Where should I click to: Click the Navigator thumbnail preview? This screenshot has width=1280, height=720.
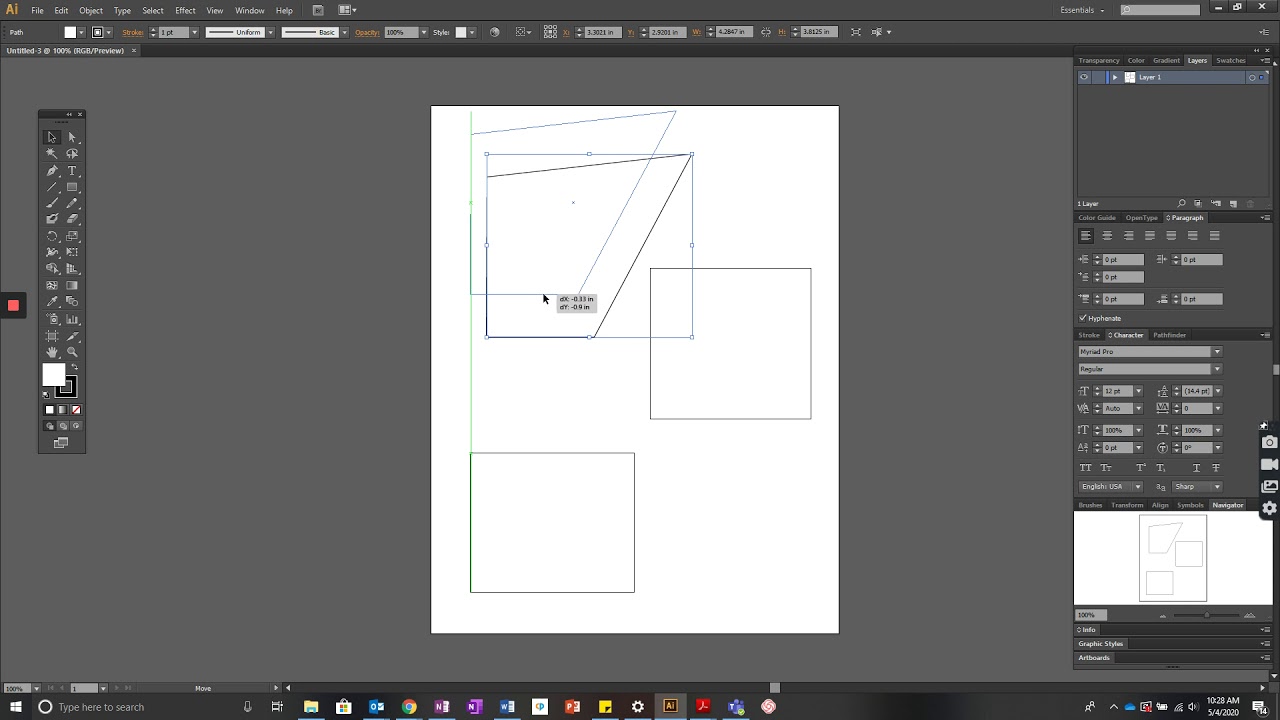pyautogui.click(x=1173, y=558)
